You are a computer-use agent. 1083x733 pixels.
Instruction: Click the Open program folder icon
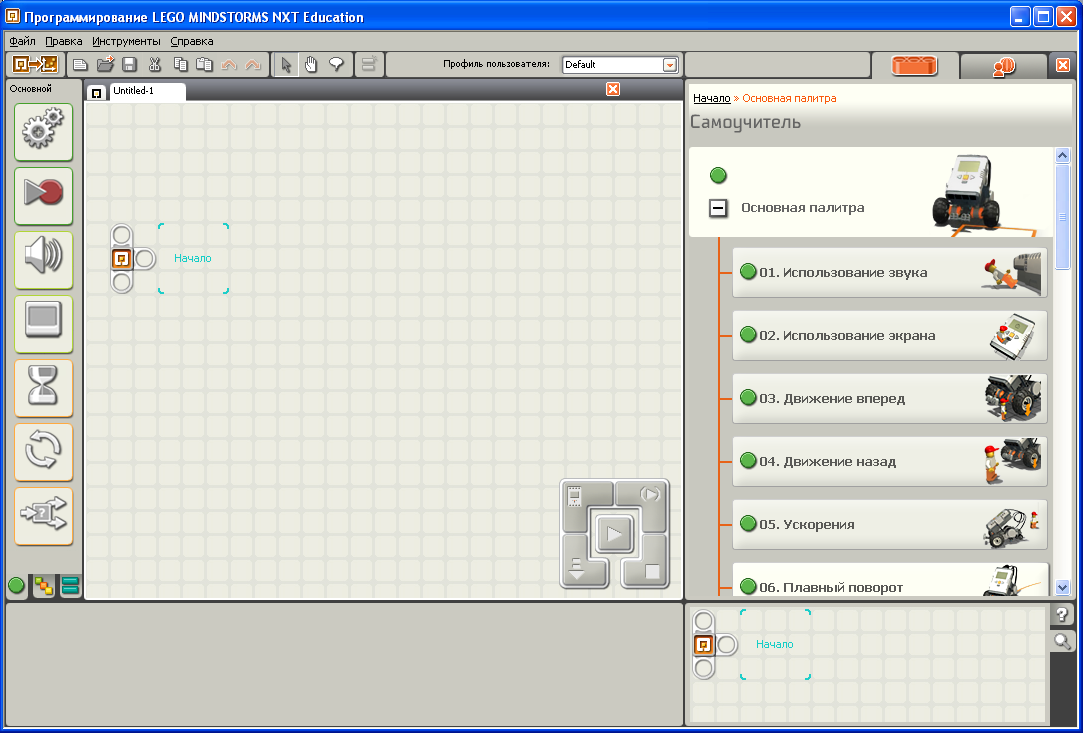coord(105,65)
